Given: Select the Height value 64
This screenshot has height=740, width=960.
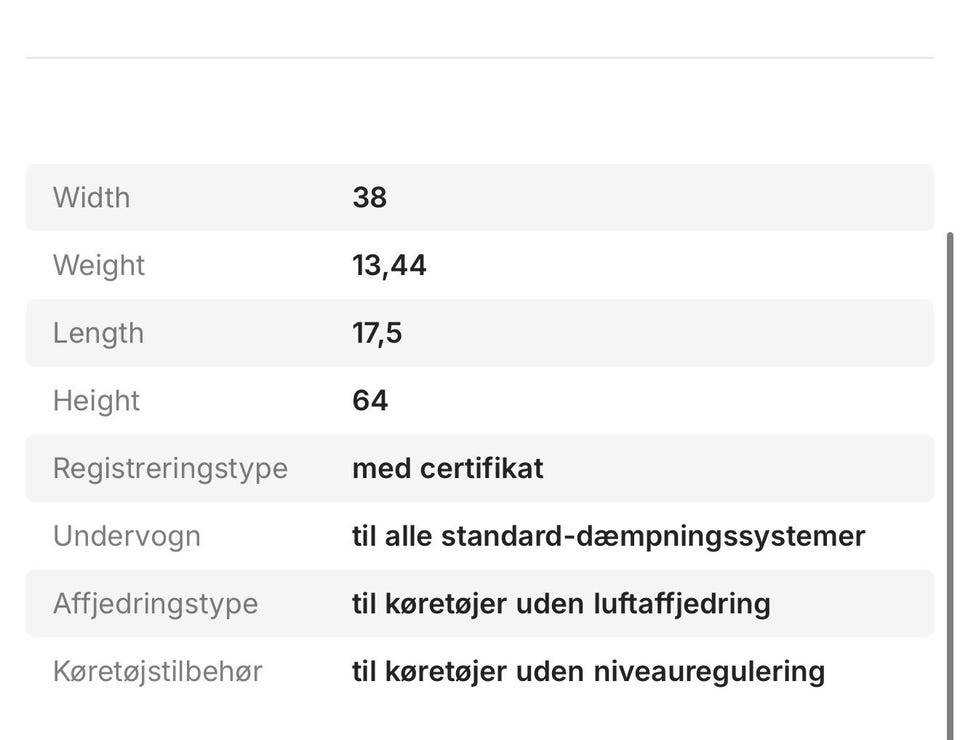Looking at the screenshot, I should (370, 401).
